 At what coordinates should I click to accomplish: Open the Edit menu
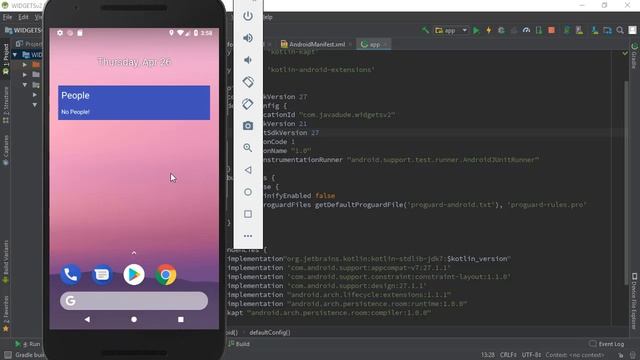click(23, 17)
